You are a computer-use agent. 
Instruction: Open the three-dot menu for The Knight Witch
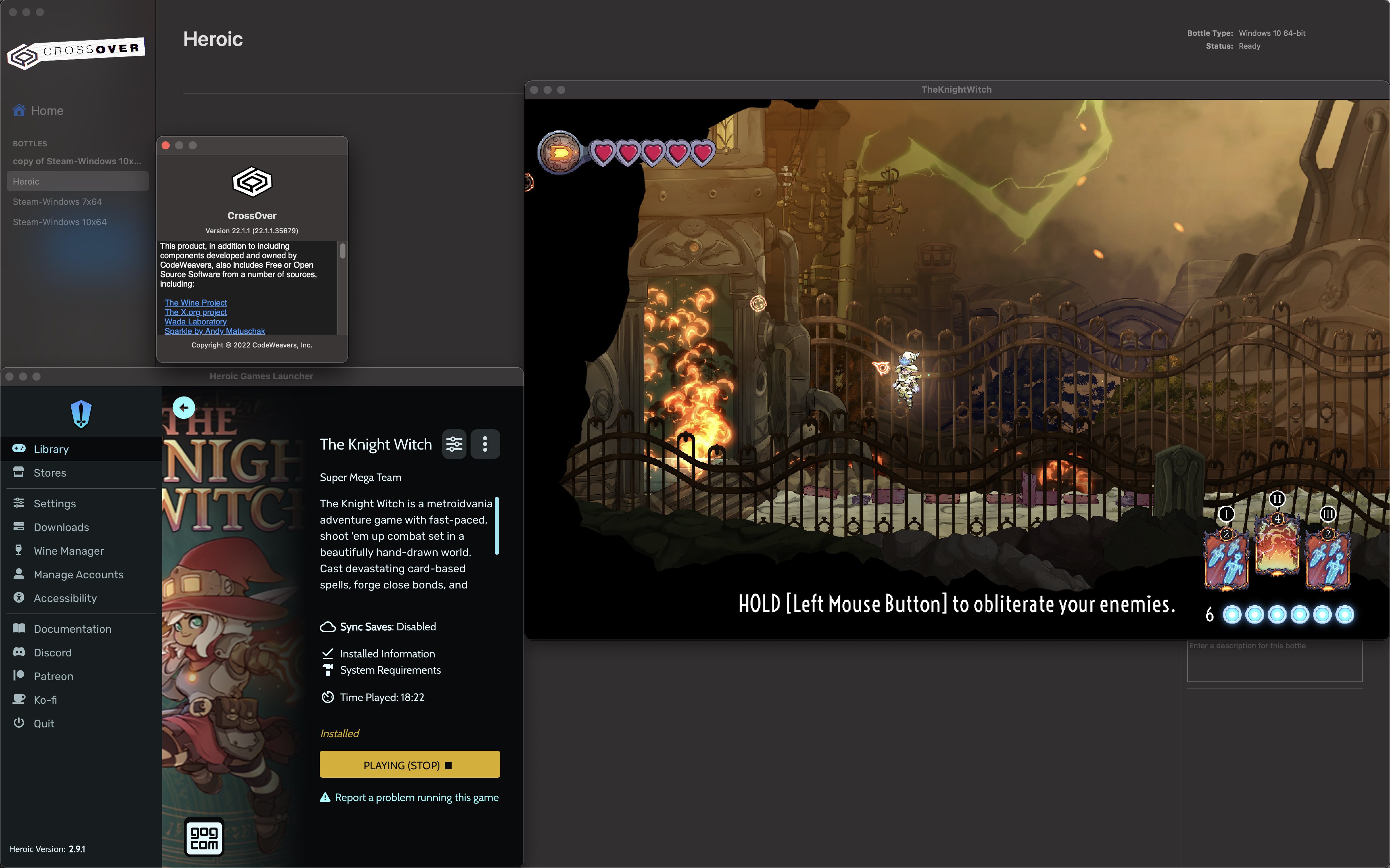pyautogui.click(x=485, y=444)
